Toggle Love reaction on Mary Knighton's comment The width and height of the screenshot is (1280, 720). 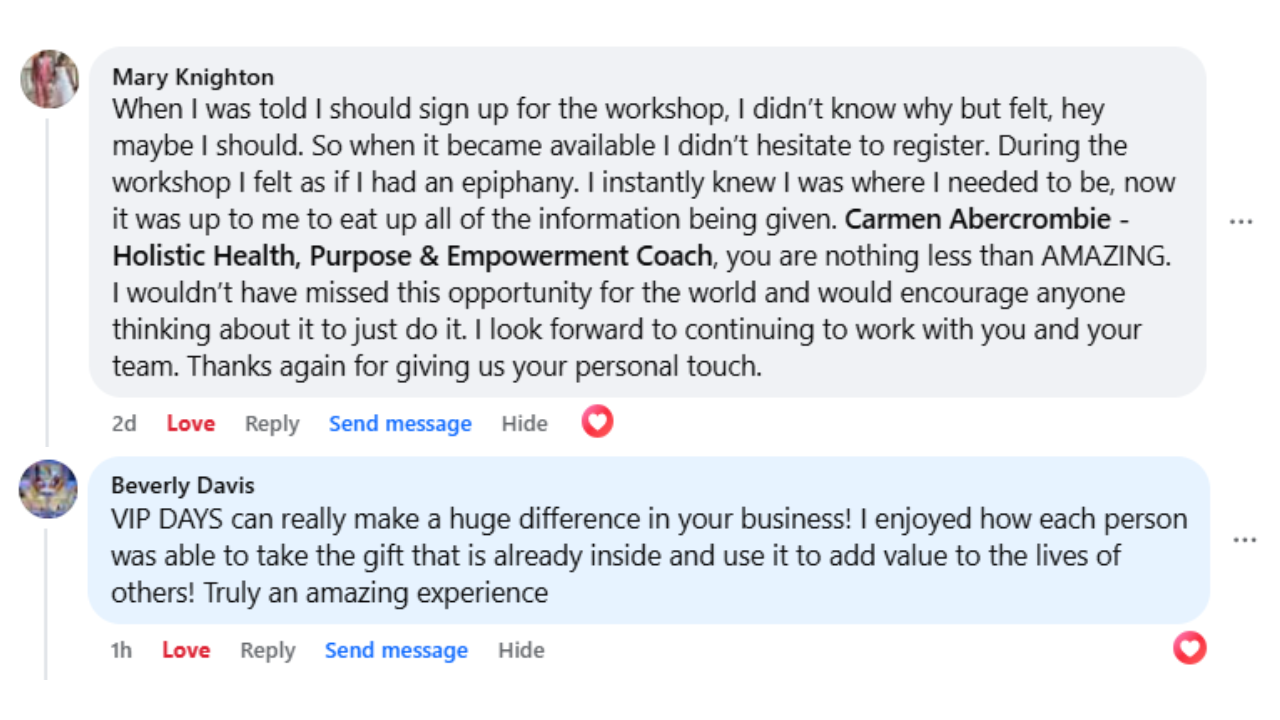(x=190, y=424)
